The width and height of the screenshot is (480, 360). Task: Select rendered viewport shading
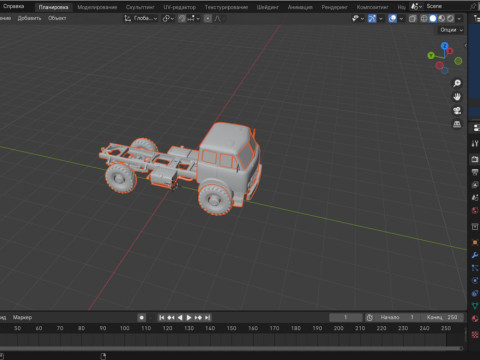point(450,19)
